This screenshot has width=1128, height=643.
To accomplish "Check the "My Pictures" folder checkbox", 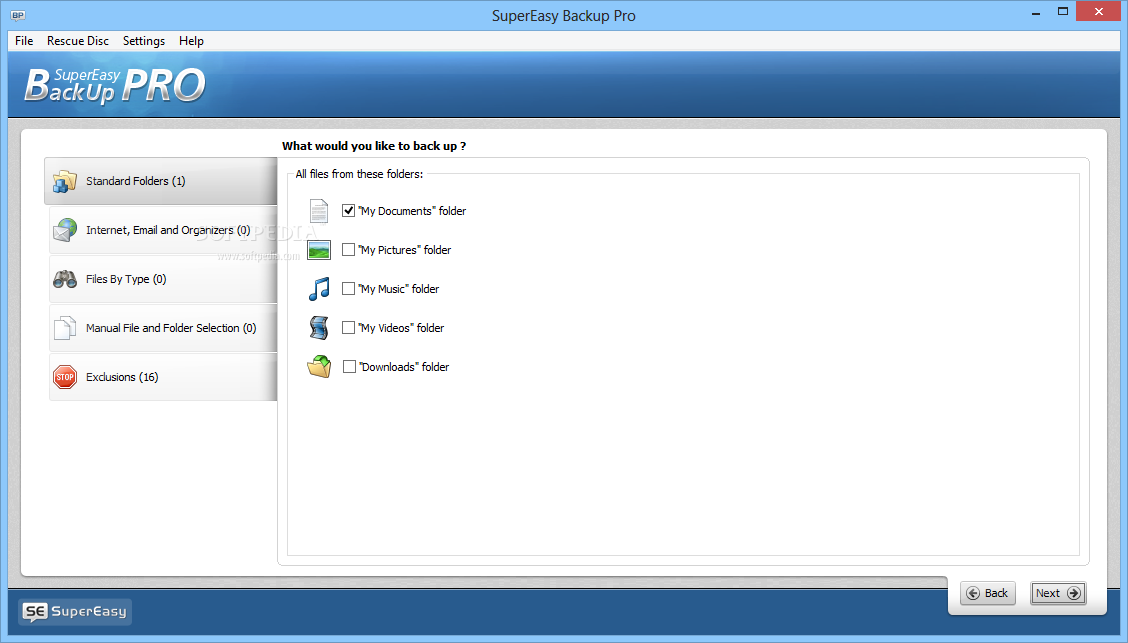I will click(x=348, y=250).
